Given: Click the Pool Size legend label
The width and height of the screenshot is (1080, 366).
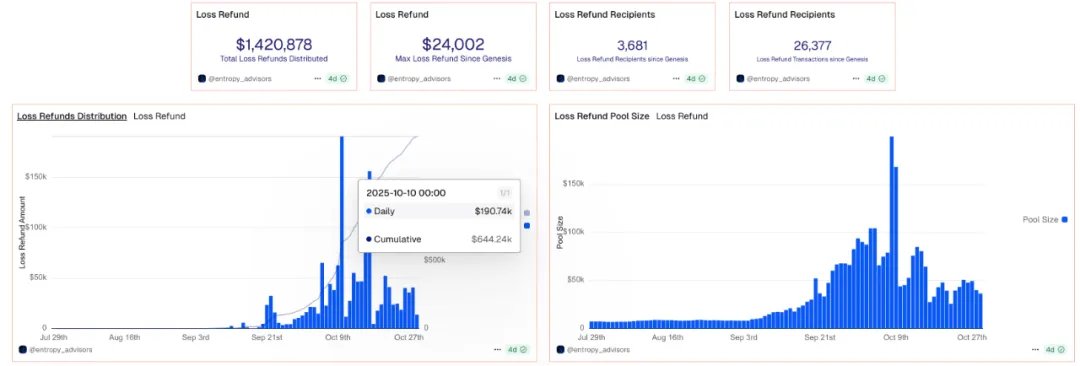Looking at the screenshot, I should pyautogui.click(x=1041, y=220).
